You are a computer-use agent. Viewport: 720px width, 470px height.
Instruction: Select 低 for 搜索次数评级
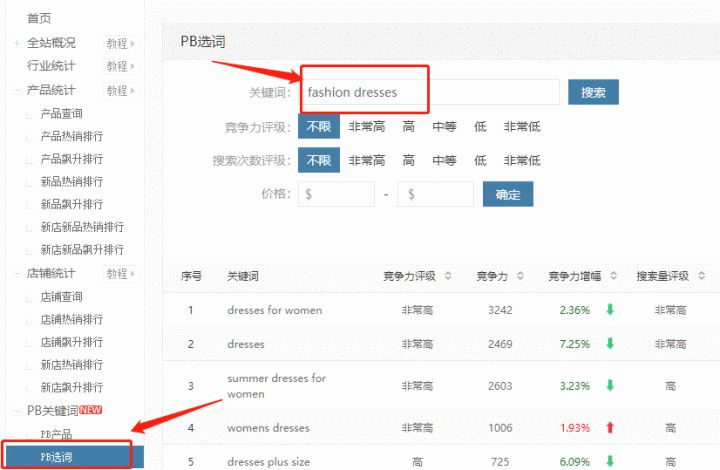(x=480, y=160)
